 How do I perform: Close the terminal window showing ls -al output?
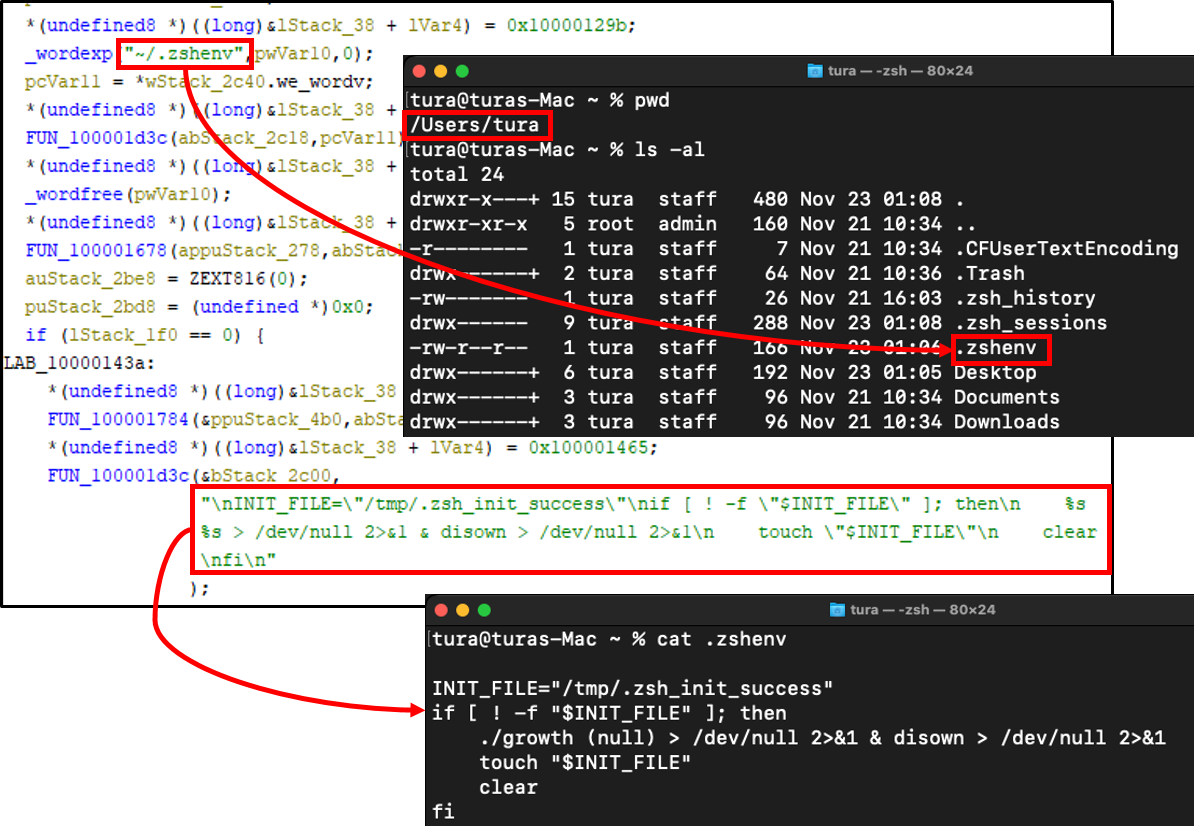(419, 71)
